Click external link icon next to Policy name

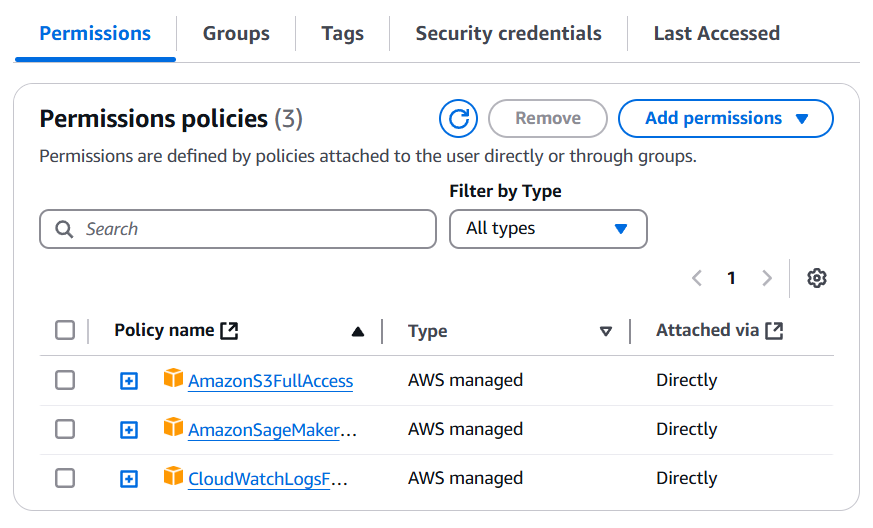[x=229, y=330]
